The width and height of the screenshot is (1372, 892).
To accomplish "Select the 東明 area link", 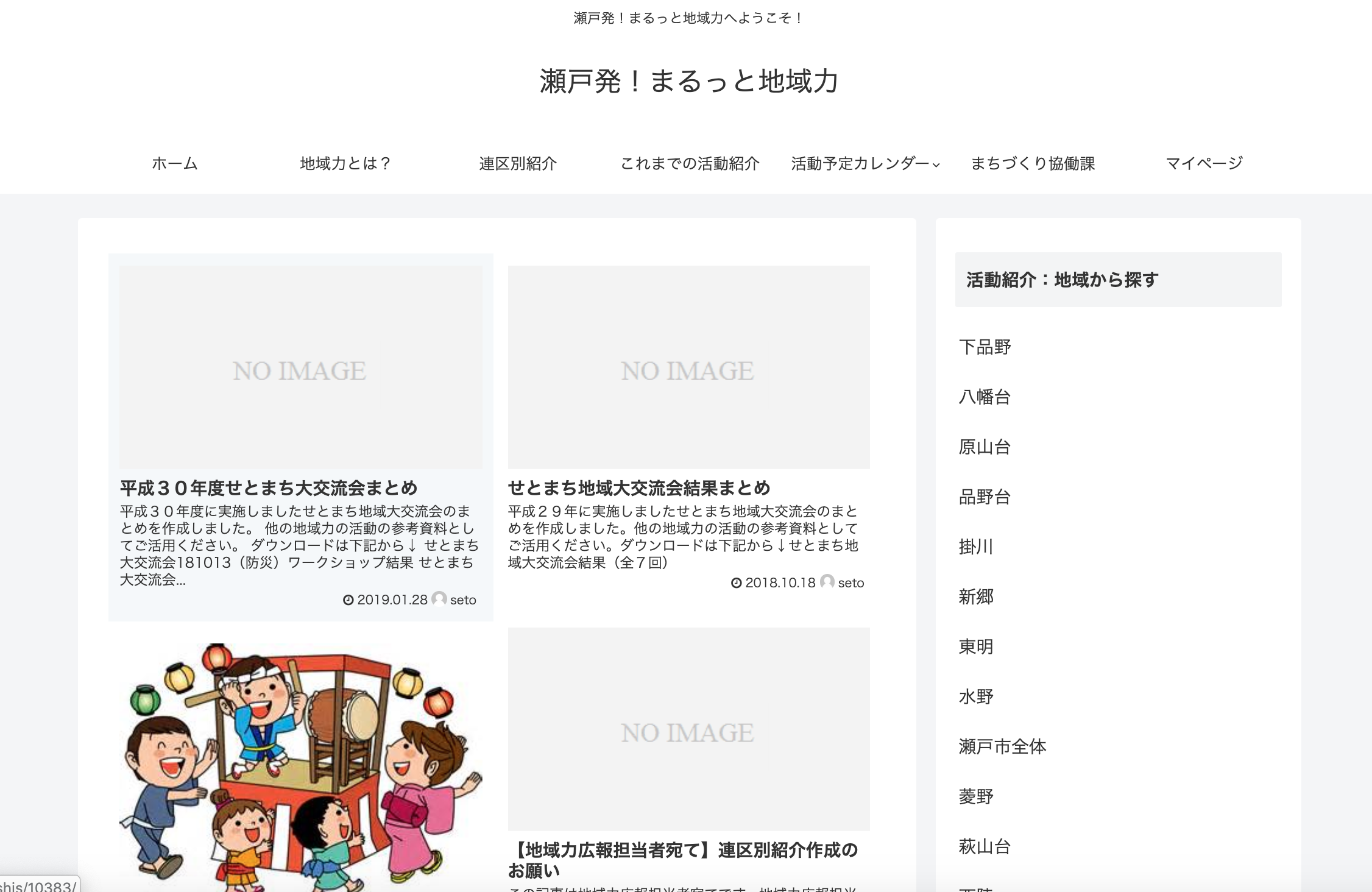I will click(976, 647).
